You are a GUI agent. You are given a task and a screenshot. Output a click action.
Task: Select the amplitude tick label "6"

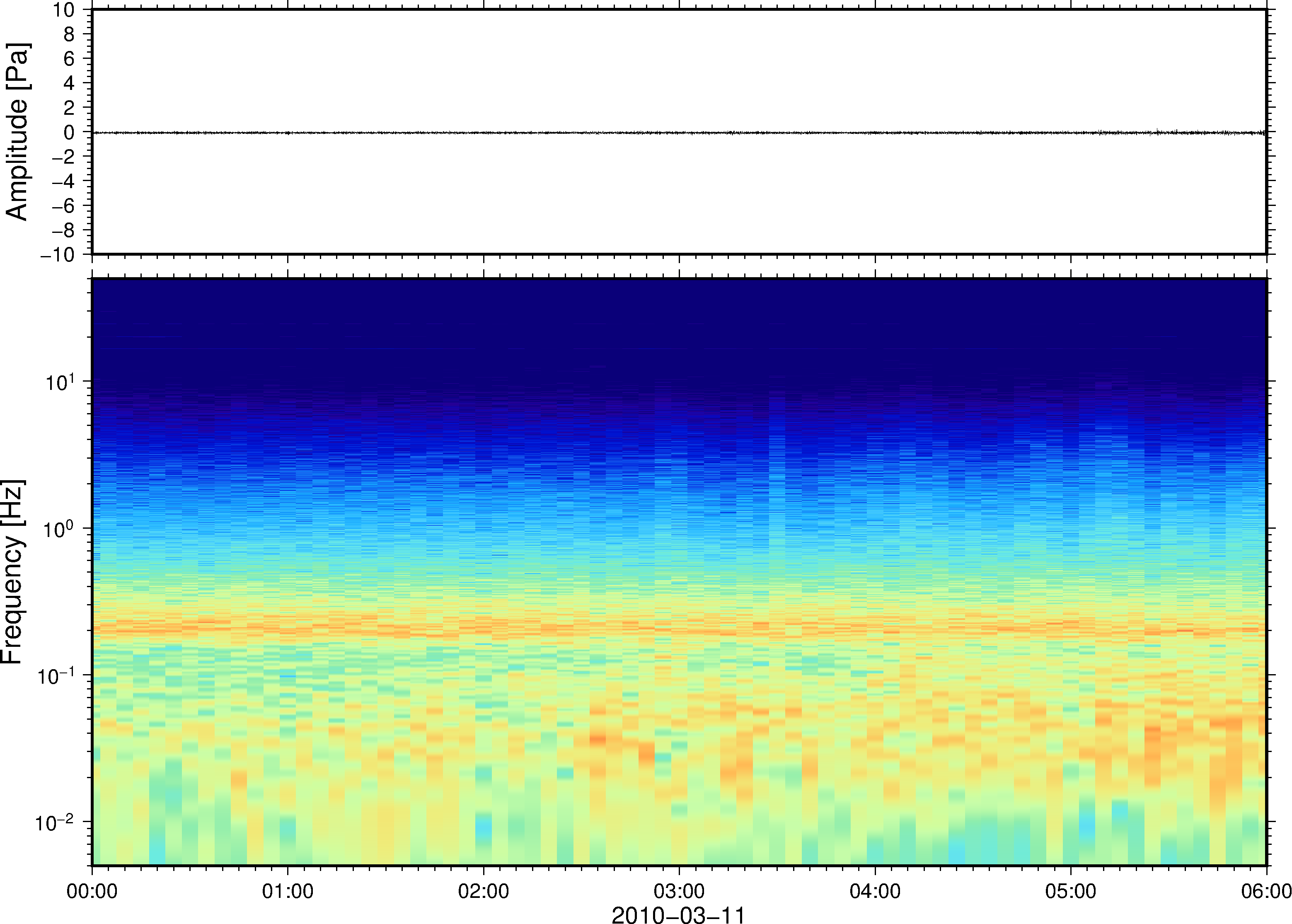(x=70, y=58)
